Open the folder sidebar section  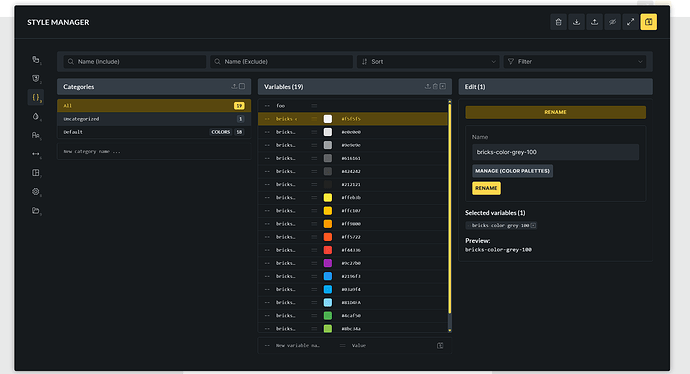click(36, 211)
